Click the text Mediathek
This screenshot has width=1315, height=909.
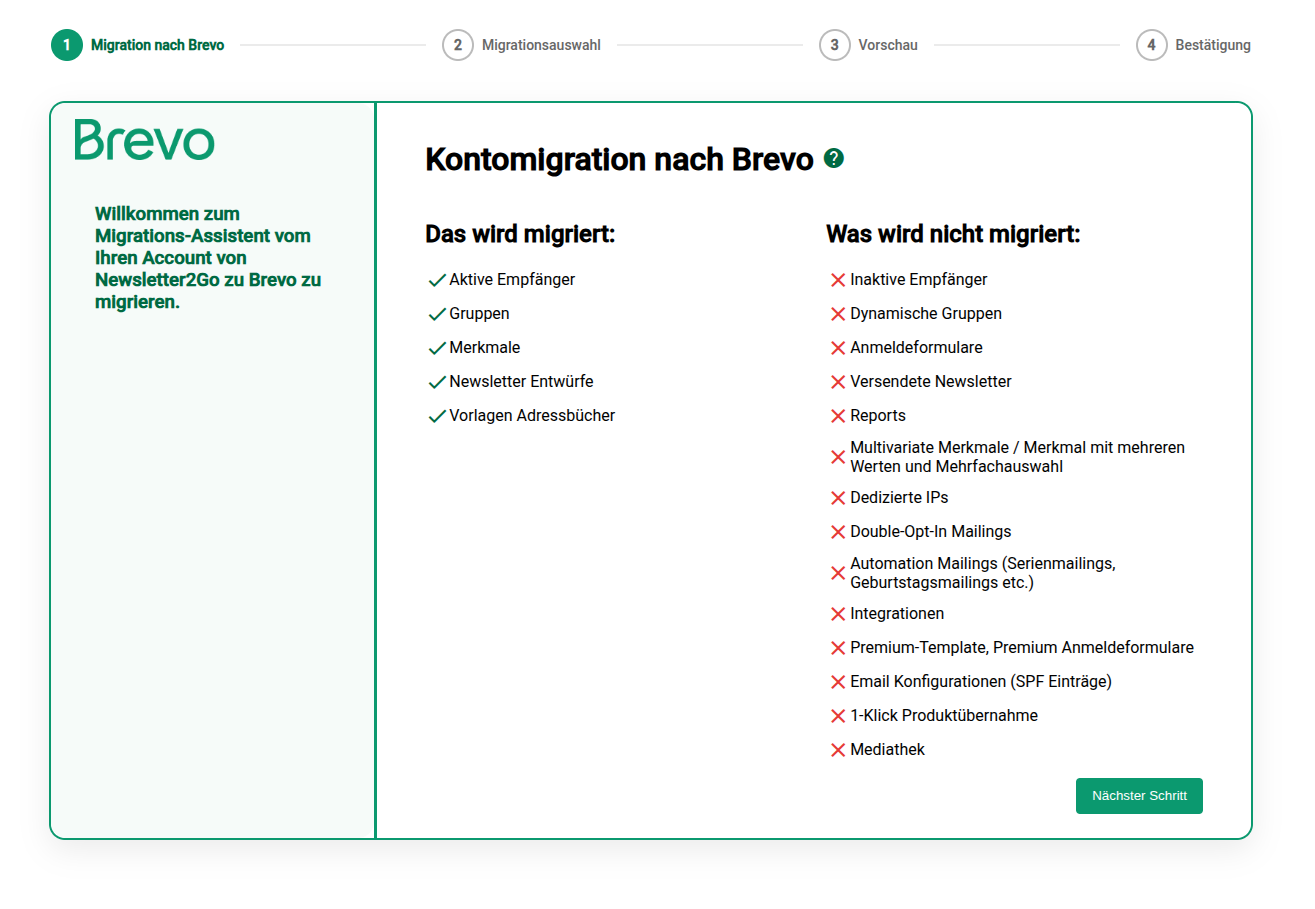(888, 749)
